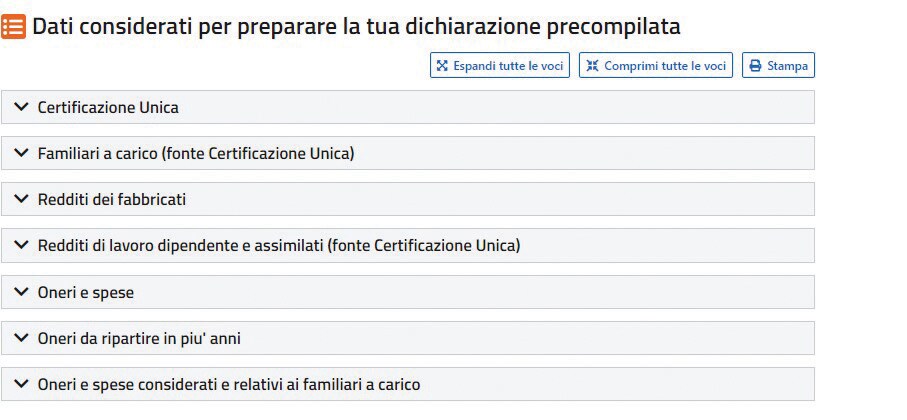The width and height of the screenshot is (907, 420).
Task: Expand the Redditi di lavoro dipendente chevron
Action: click(x=21, y=245)
